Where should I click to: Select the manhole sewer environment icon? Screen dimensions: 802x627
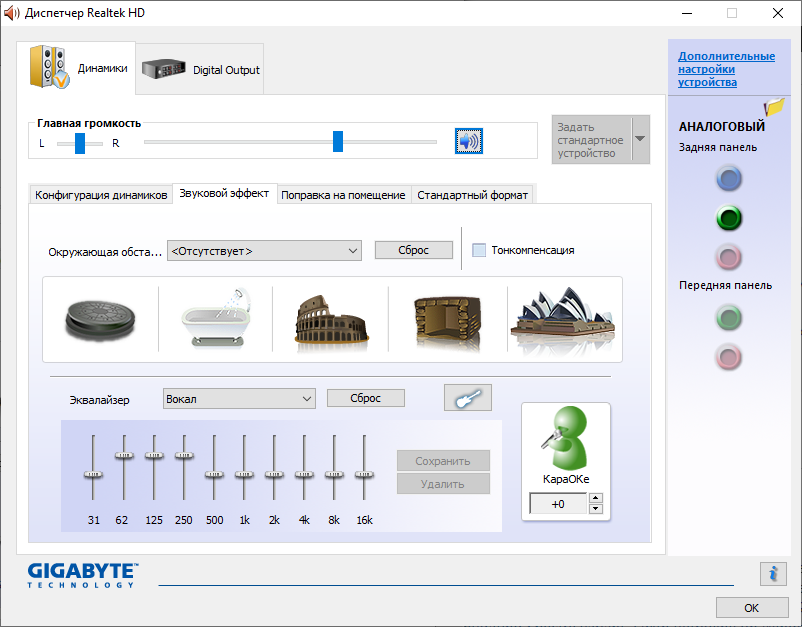click(100, 320)
